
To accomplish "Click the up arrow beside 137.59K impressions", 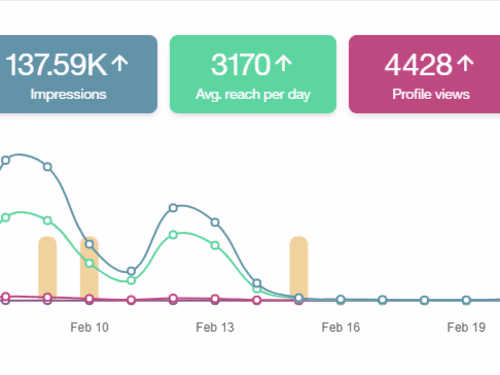I will (x=119, y=64).
